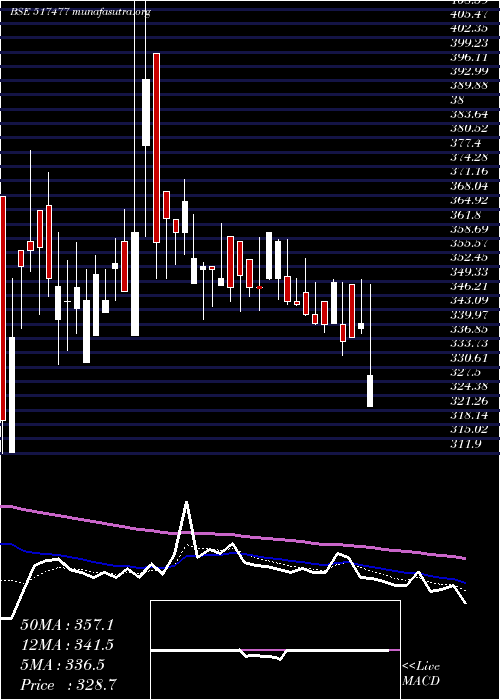The image size is (500, 700).
Task: Click the 324.38 price axis label
Action: pyautogui.click(x=469, y=386)
